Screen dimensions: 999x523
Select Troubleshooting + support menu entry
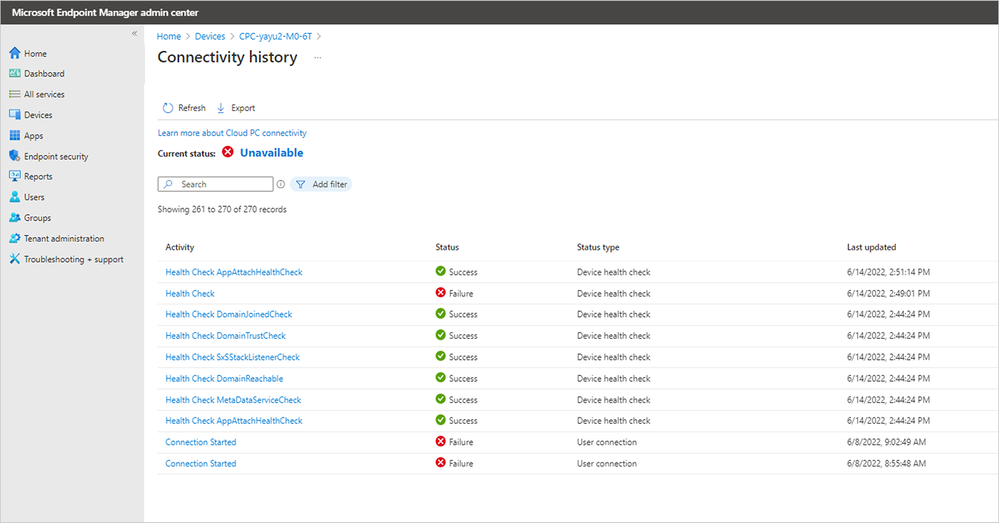click(x=74, y=259)
